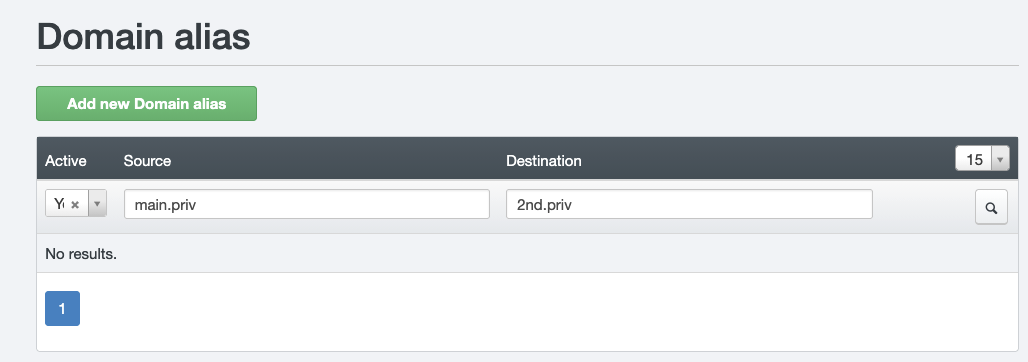Click the 2nd.priv text in the Destination filter
1028x362 pixels.
click(544, 205)
